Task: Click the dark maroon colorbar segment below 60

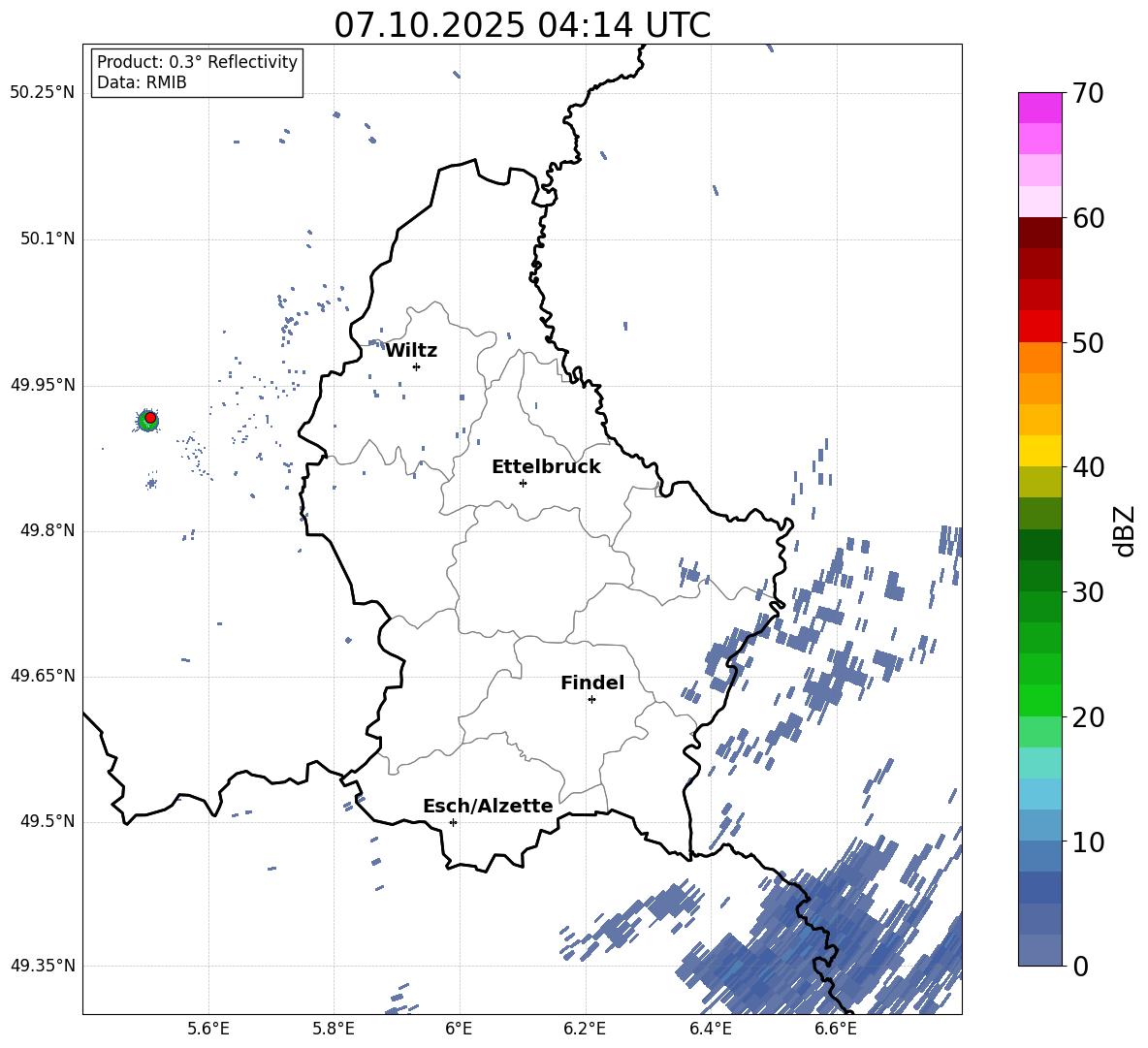Action: 1039,233
